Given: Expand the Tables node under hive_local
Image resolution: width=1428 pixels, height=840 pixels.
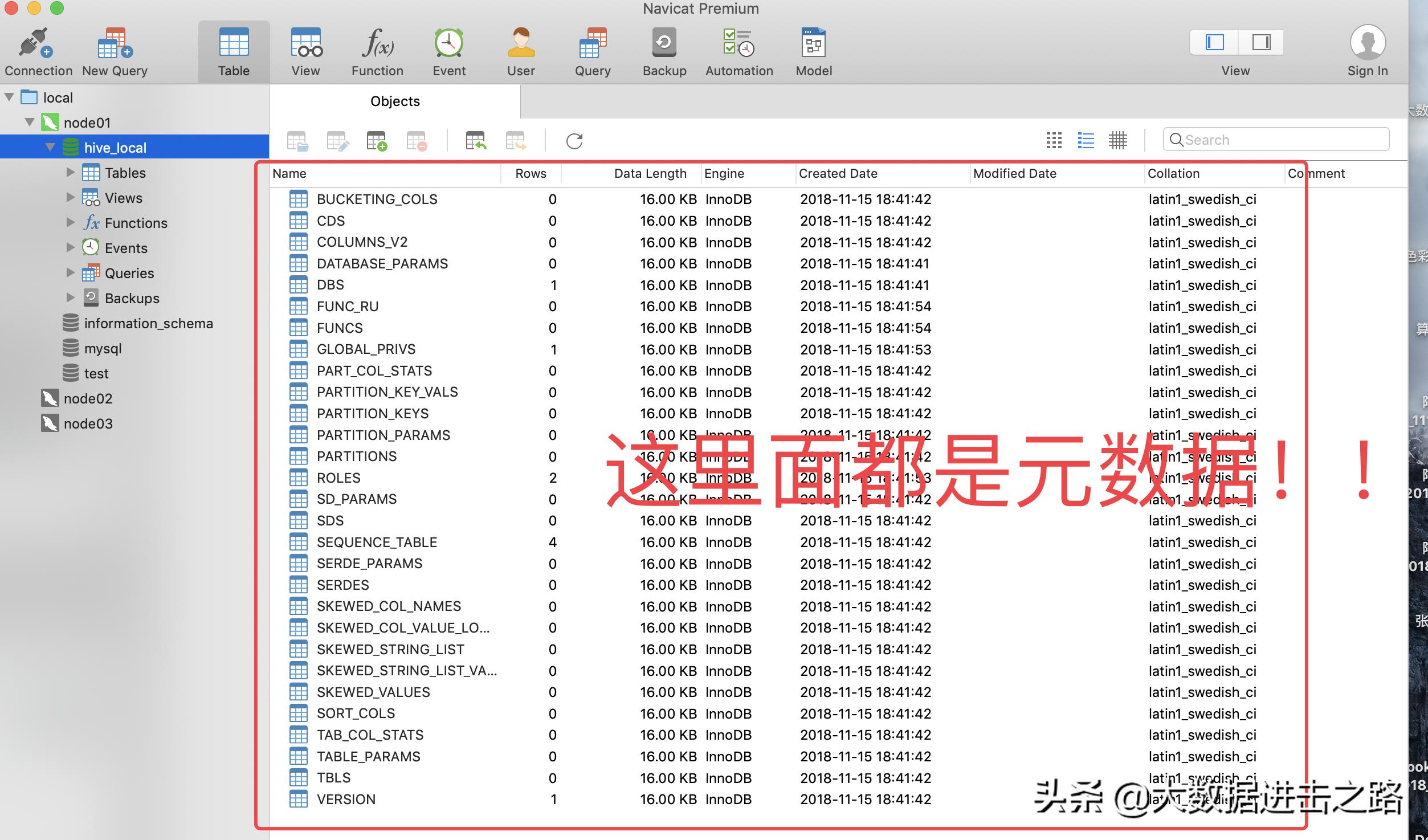Looking at the screenshot, I should tap(71, 172).
